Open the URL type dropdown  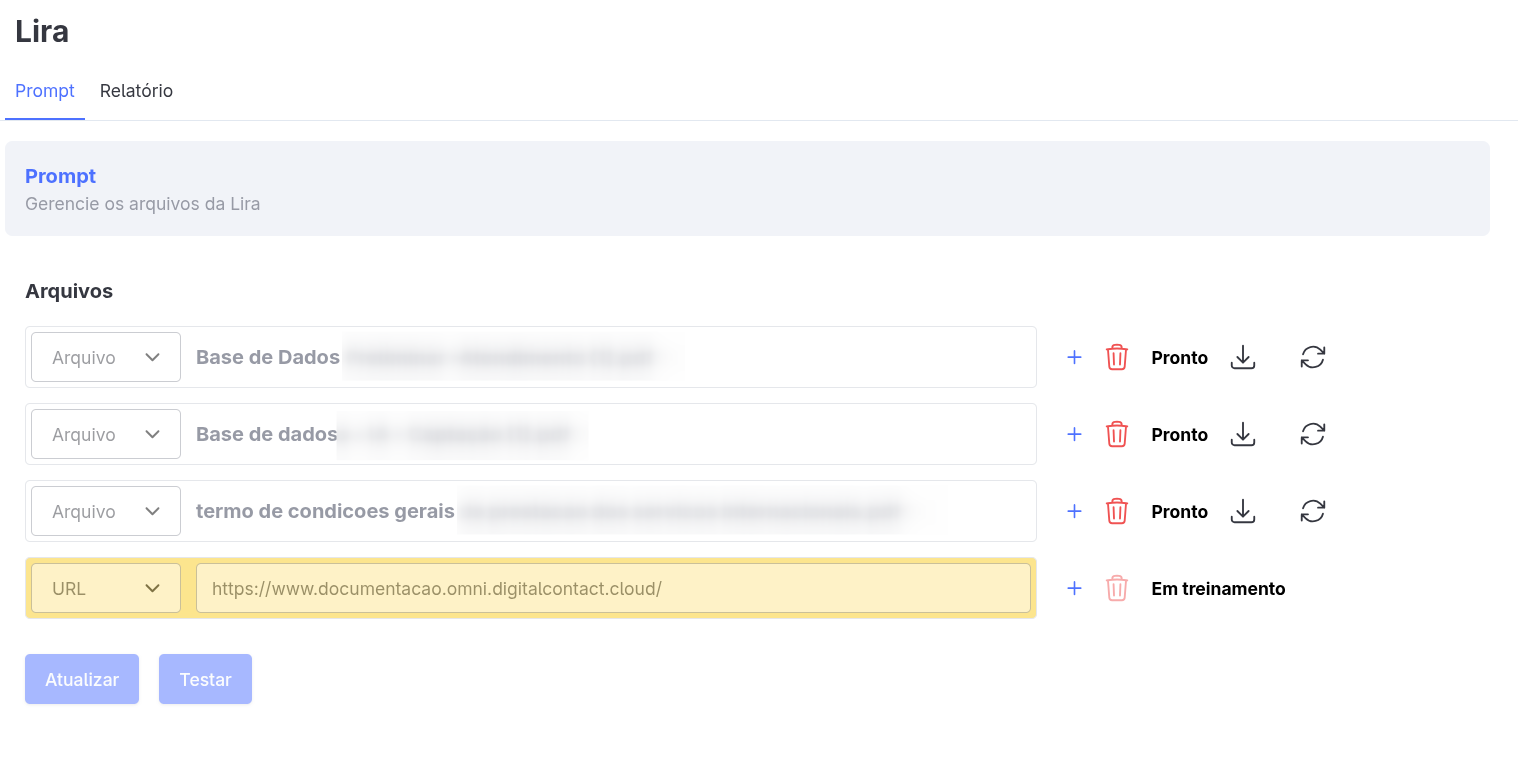pyautogui.click(x=106, y=588)
